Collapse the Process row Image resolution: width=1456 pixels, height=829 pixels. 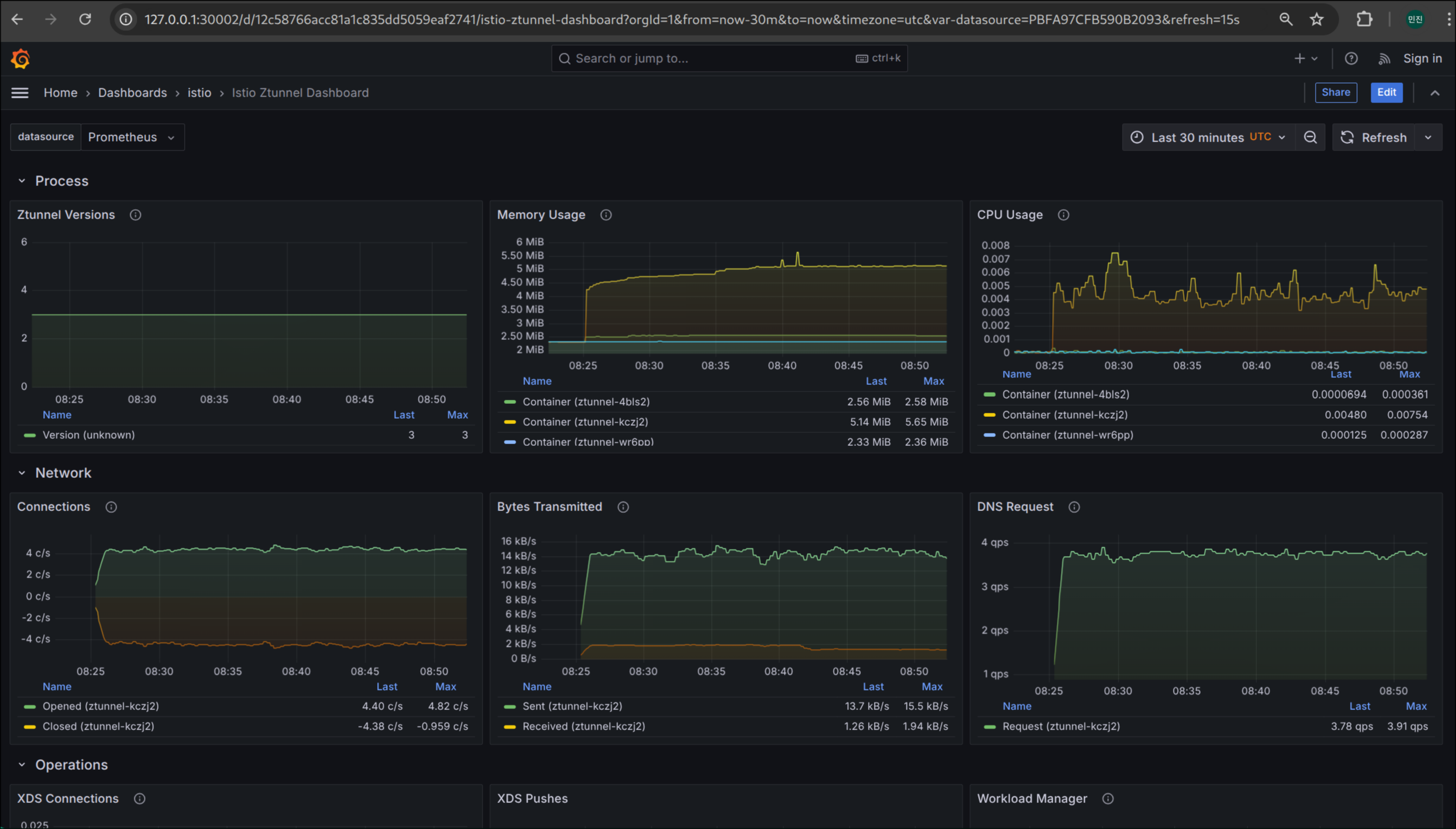[22, 181]
